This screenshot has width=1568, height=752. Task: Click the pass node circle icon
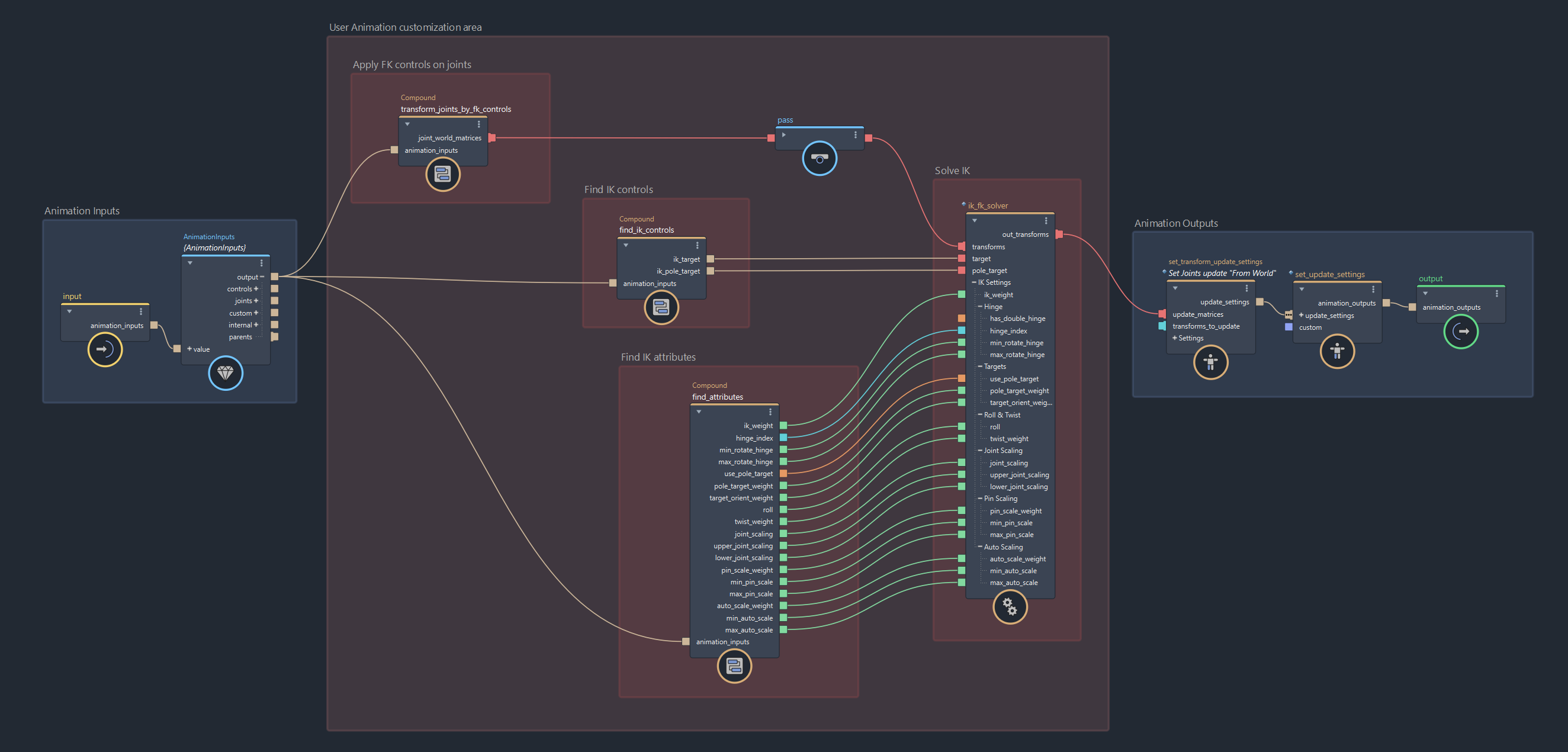[x=820, y=158]
